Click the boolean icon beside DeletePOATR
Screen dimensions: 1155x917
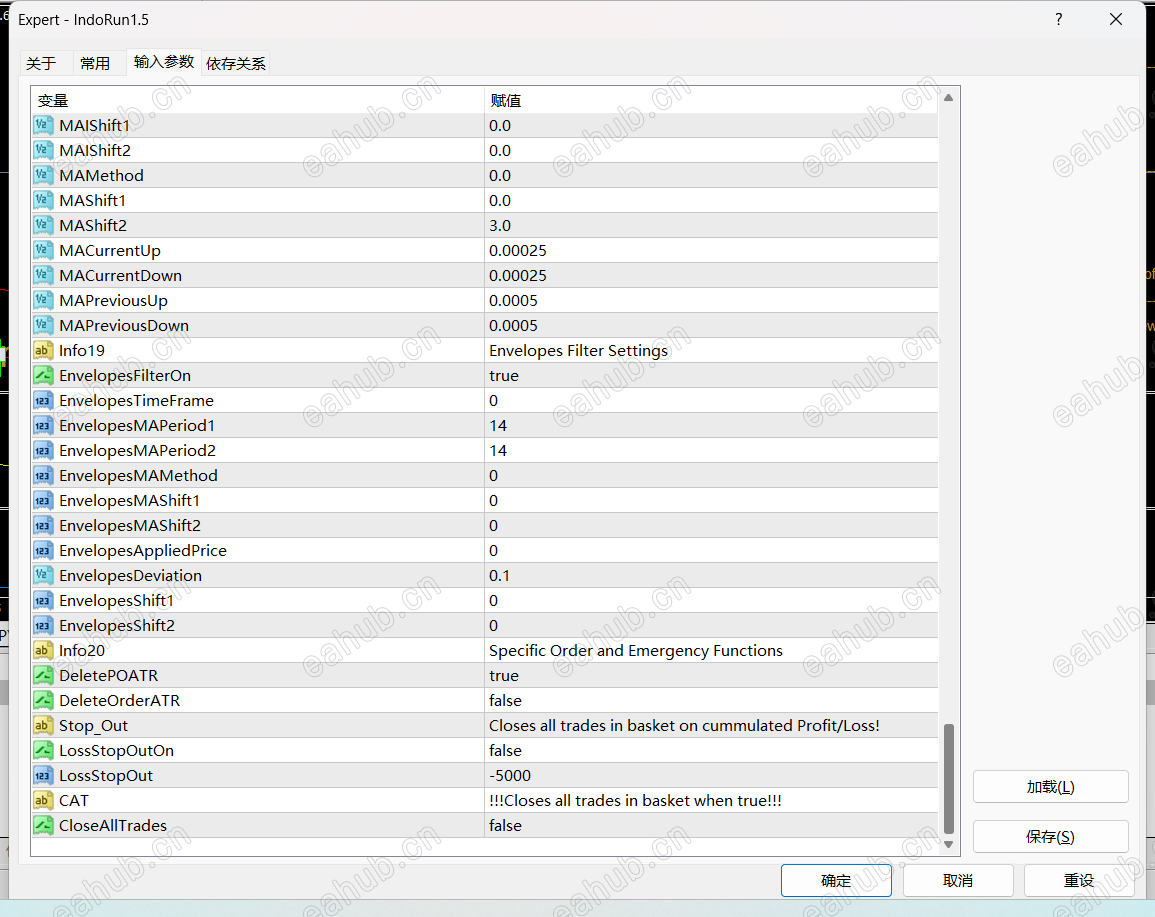click(x=43, y=676)
